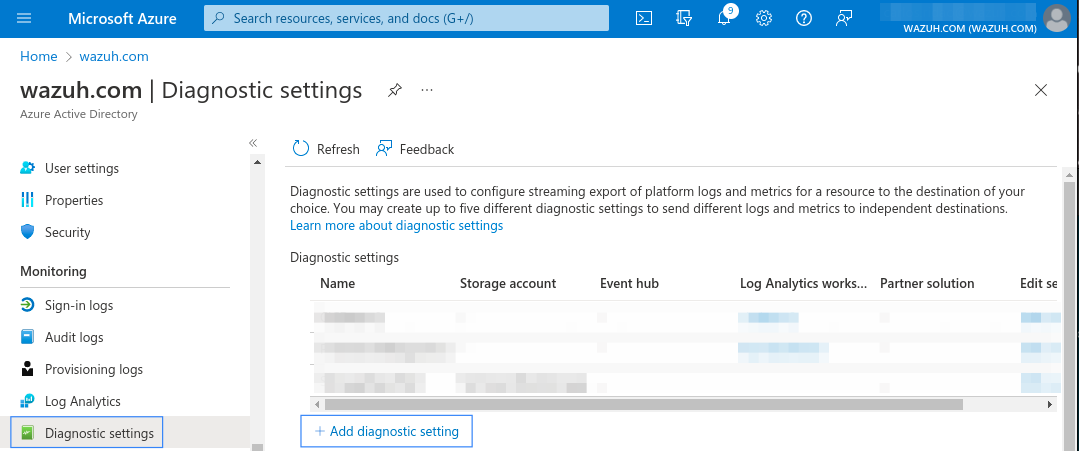Open Learn more about diagnostic settings link

(x=396, y=226)
